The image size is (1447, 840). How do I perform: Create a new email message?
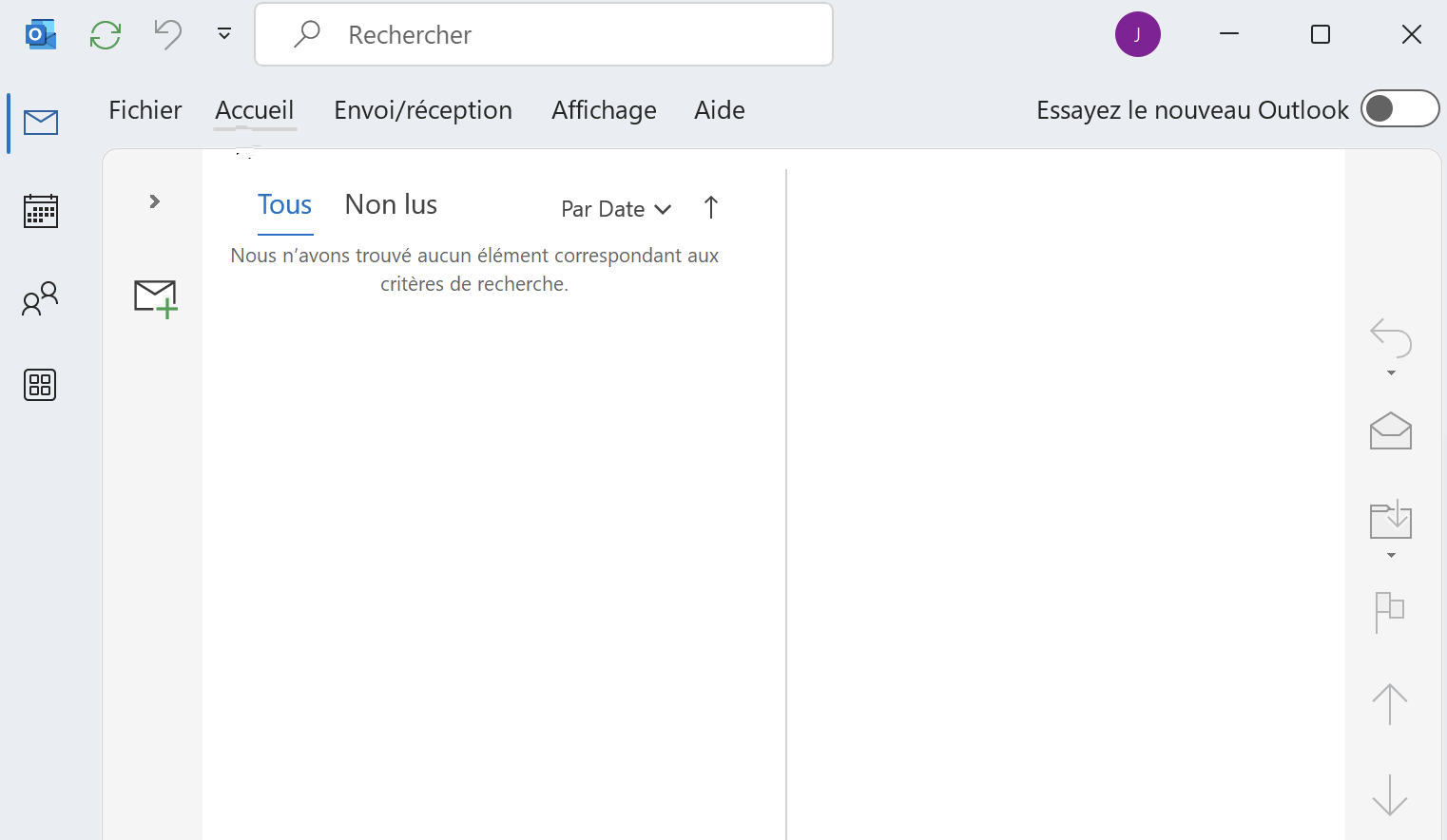point(155,297)
